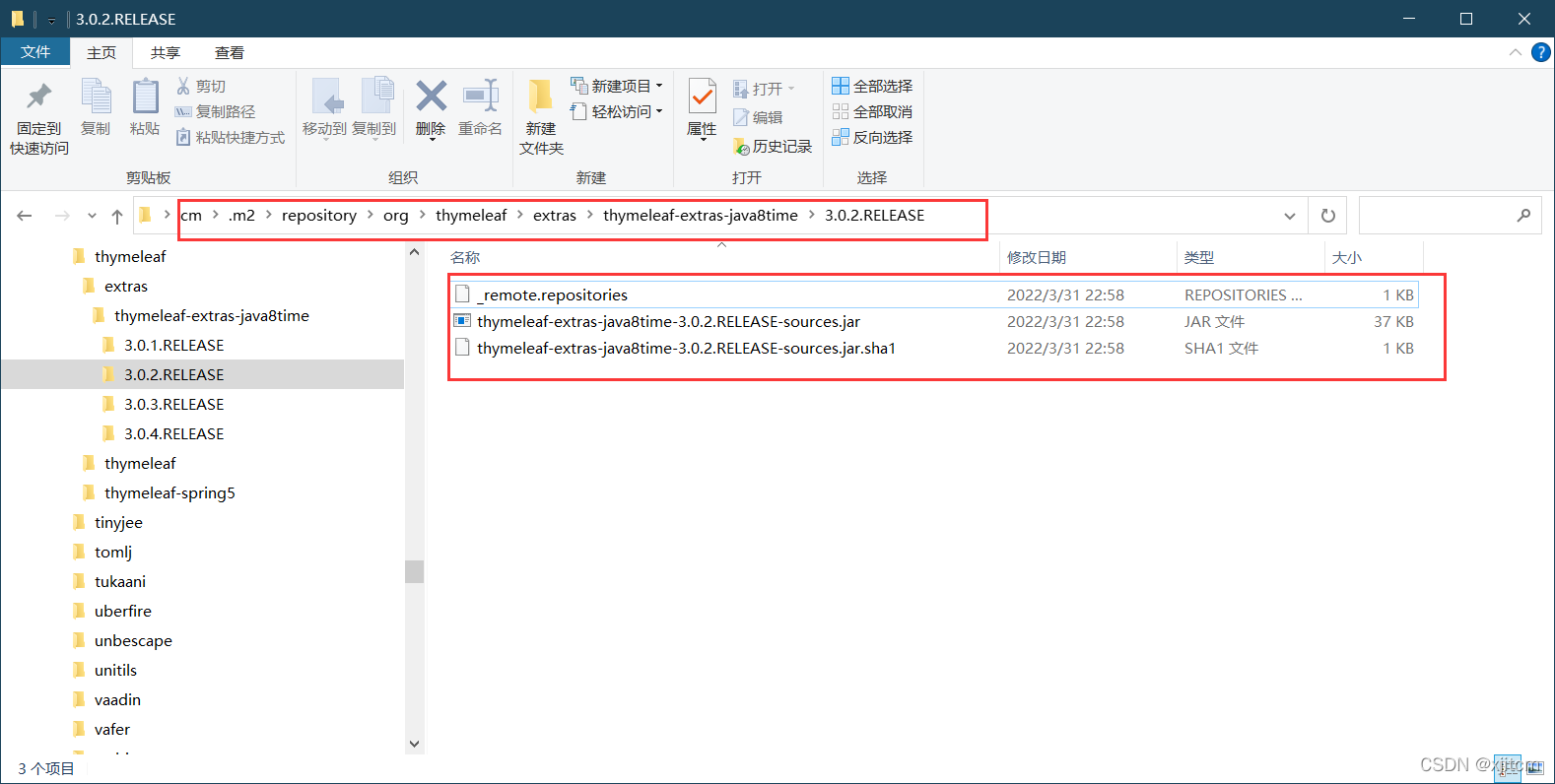Image resolution: width=1555 pixels, height=784 pixels.
Task: Choose Paste shortcut (粘贴快捷方式)
Action: (230, 138)
